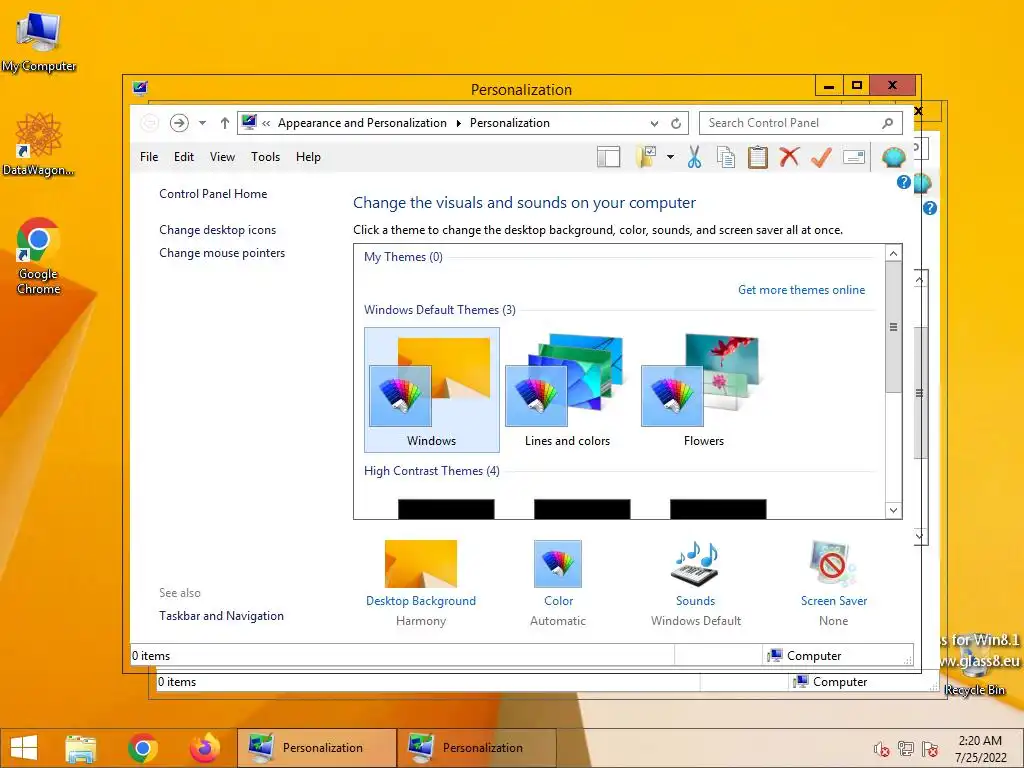This screenshot has width=1024, height=768.
Task: Open the Edit menu
Action: click(184, 157)
